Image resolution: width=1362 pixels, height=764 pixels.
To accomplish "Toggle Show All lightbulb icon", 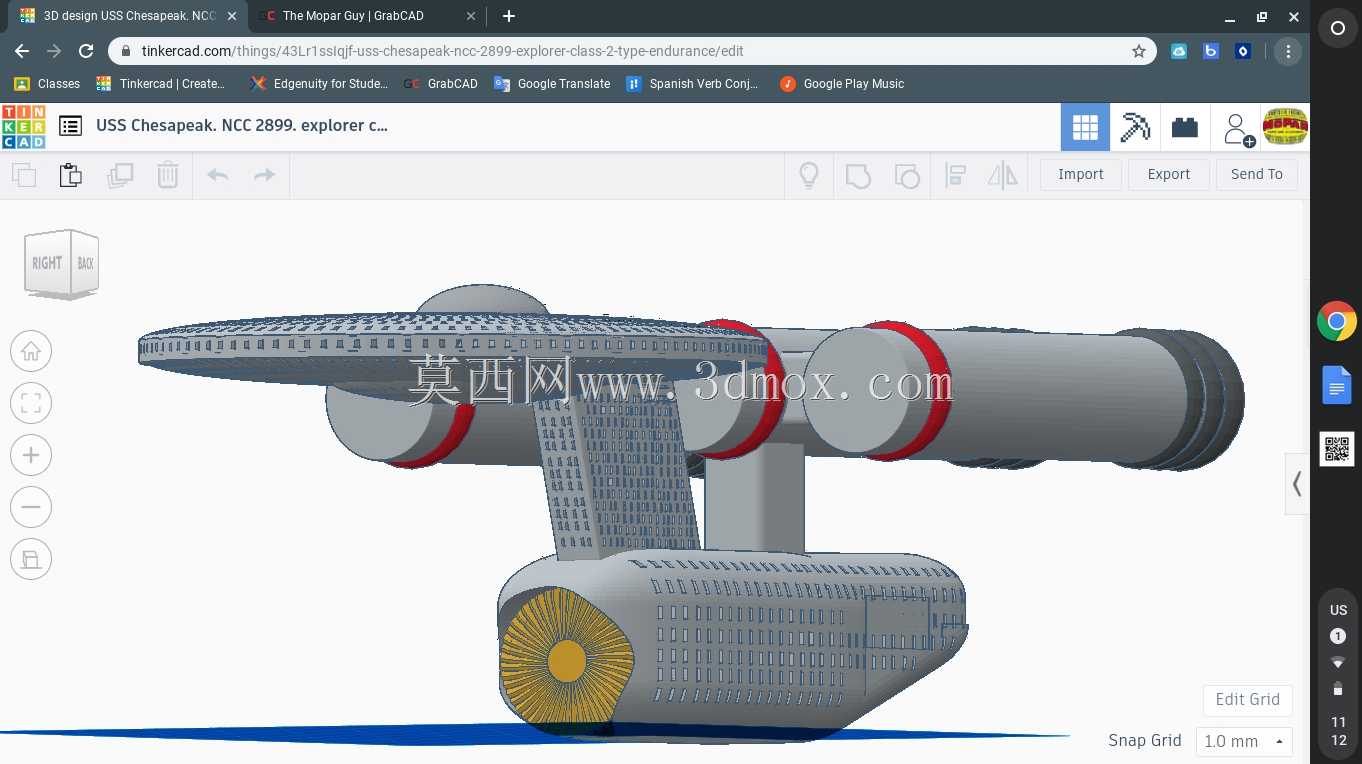I will click(809, 175).
